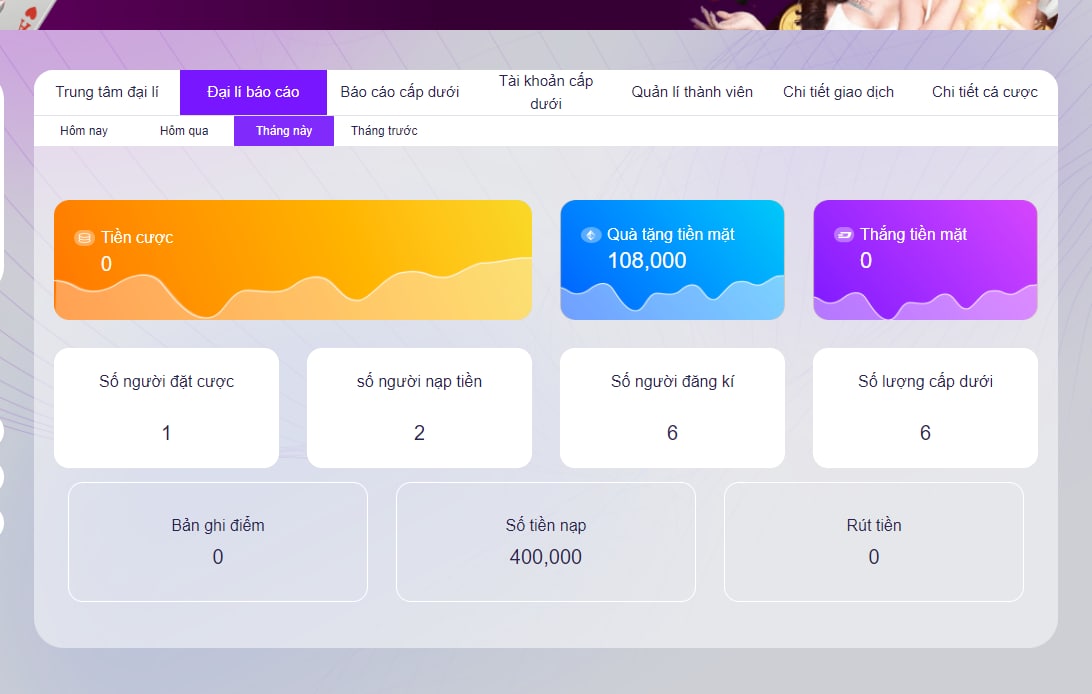Click the số người nạp tiền count 2

coord(419,433)
